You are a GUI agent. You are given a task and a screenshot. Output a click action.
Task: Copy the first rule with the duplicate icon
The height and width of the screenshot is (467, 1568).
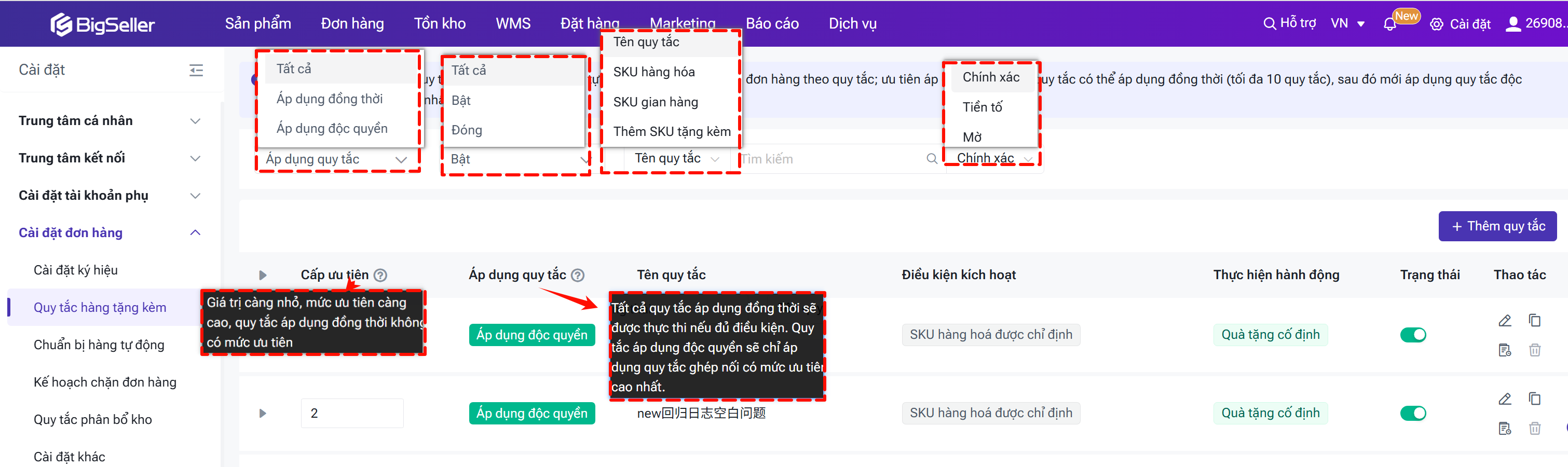pyautogui.click(x=1534, y=320)
